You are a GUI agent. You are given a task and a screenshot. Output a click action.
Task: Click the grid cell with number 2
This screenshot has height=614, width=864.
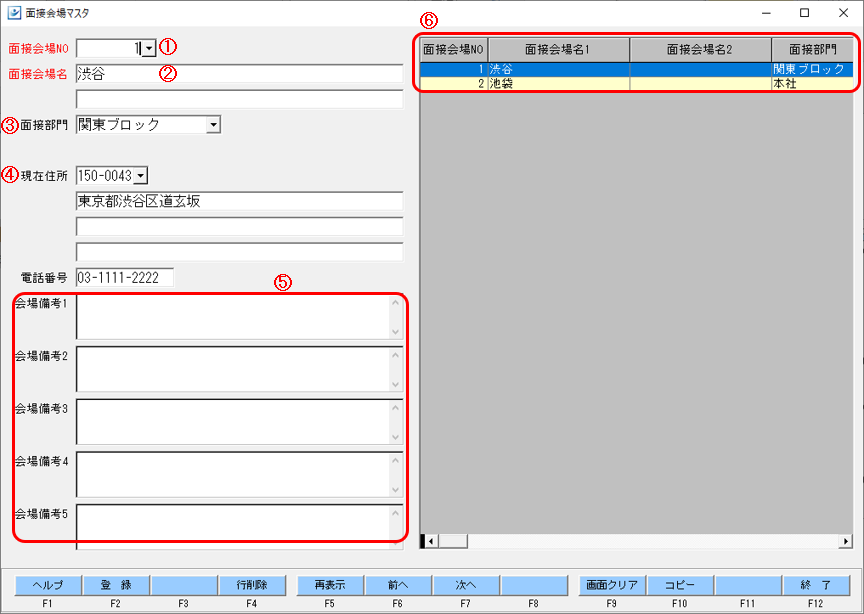click(x=453, y=84)
